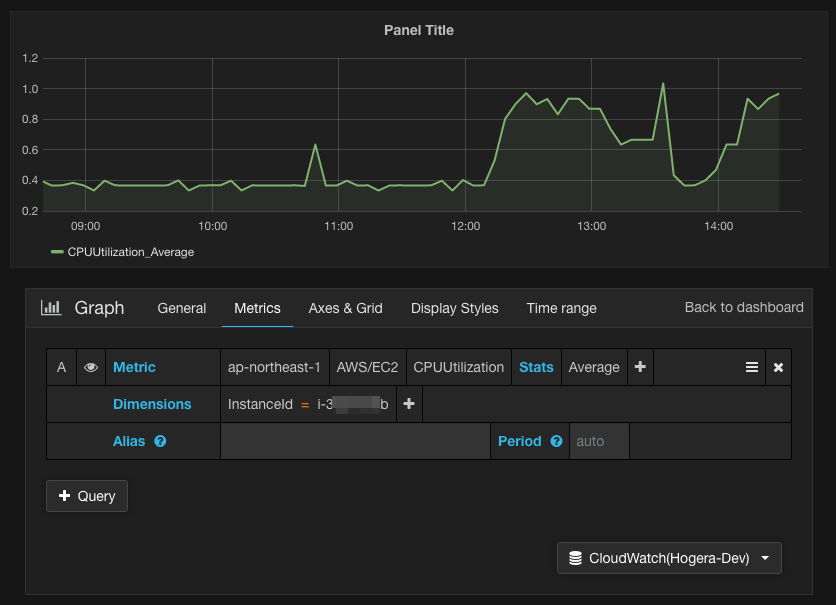Change the Average statistic selection

click(x=594, y=367)
